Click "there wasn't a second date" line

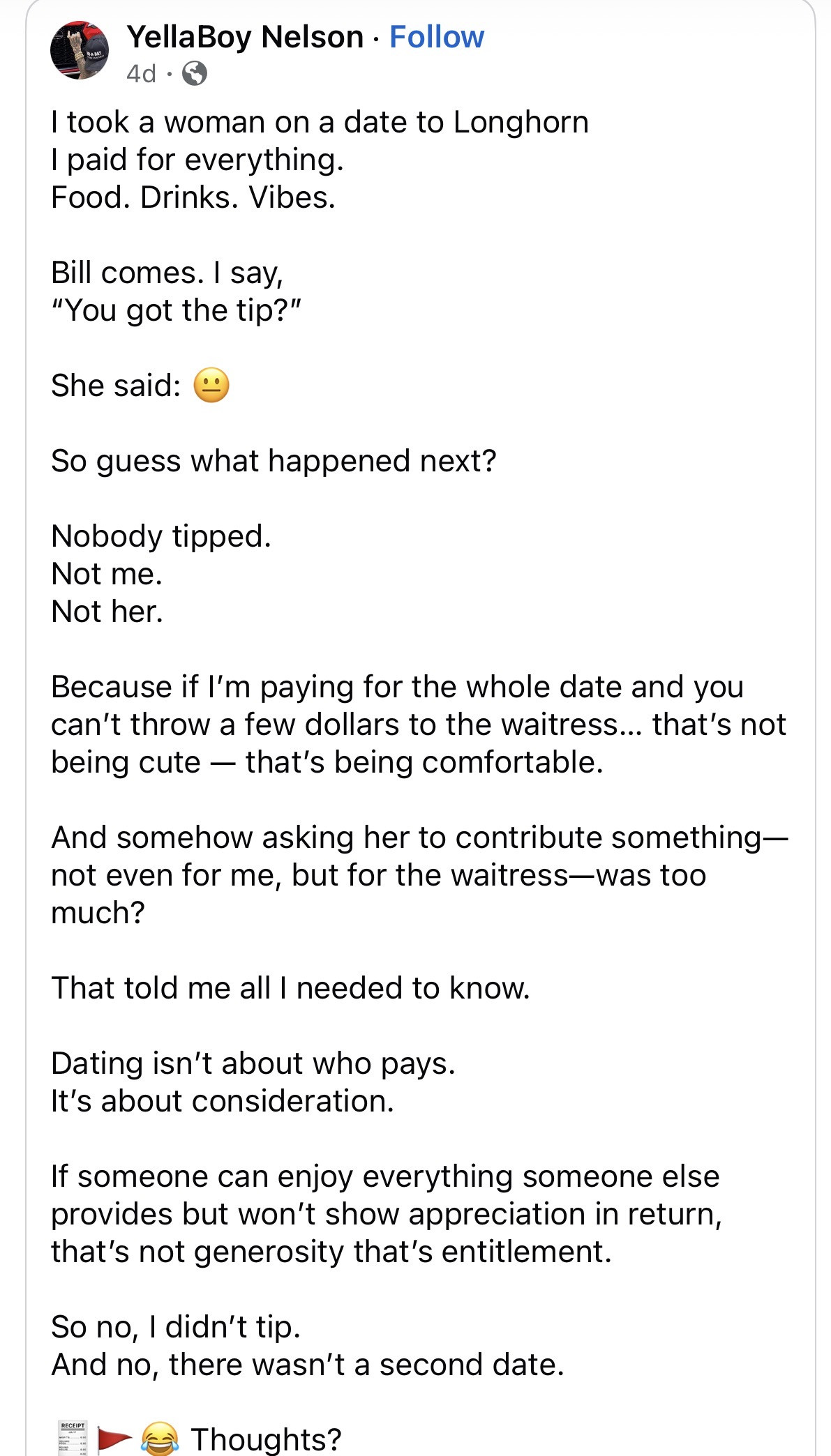tap(307, 1365)
